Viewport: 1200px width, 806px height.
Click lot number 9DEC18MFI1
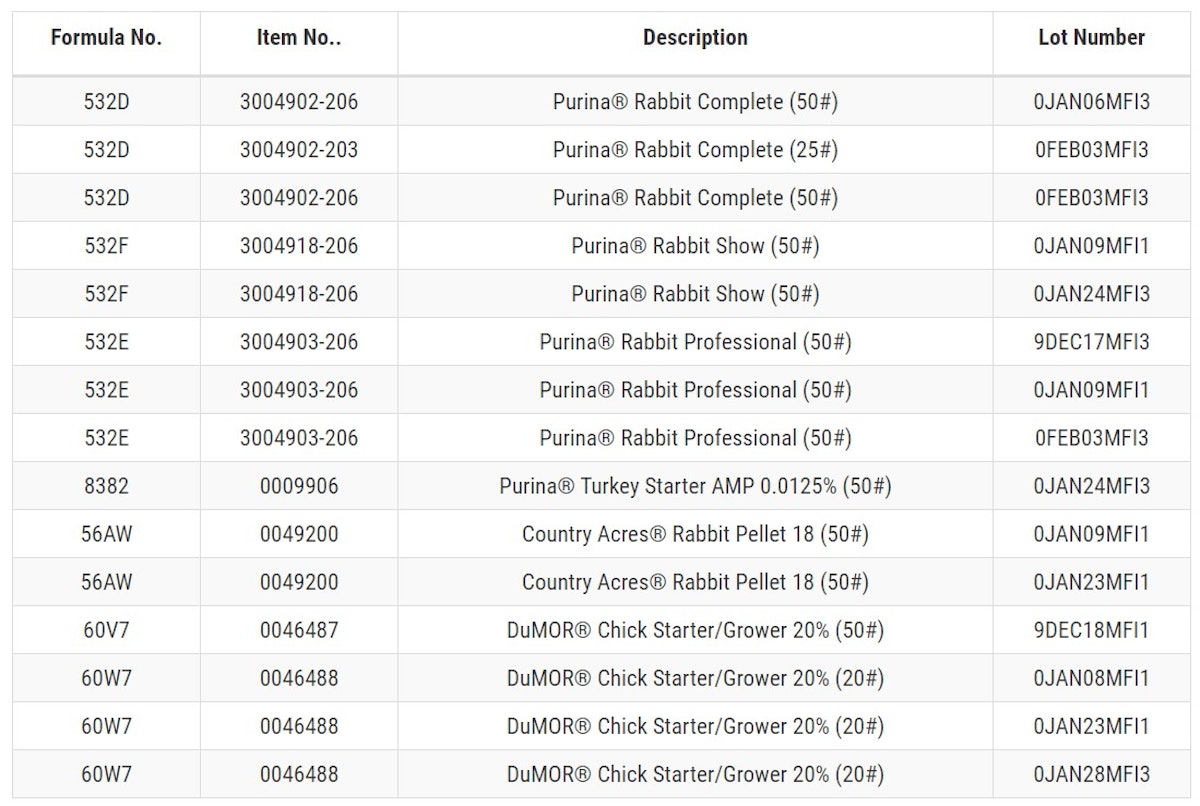[1092, 630]
